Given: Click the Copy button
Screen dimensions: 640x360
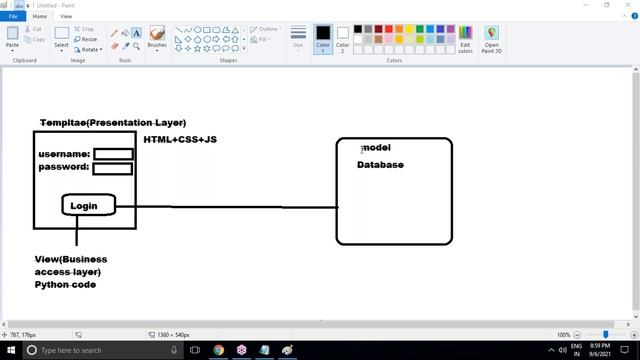Looking at the screenshot, I should [34, 39].
